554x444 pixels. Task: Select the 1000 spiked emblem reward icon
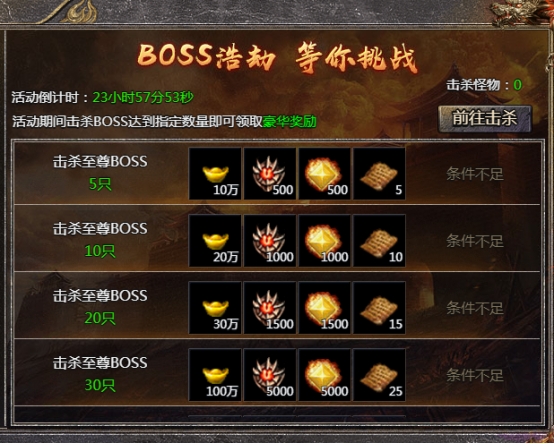click(270, 241)
